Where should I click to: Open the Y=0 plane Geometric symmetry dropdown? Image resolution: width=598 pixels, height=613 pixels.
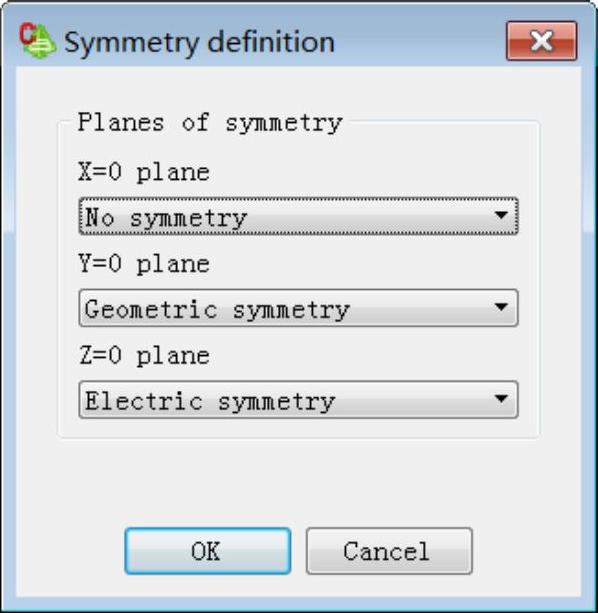(x=299, y=308)
